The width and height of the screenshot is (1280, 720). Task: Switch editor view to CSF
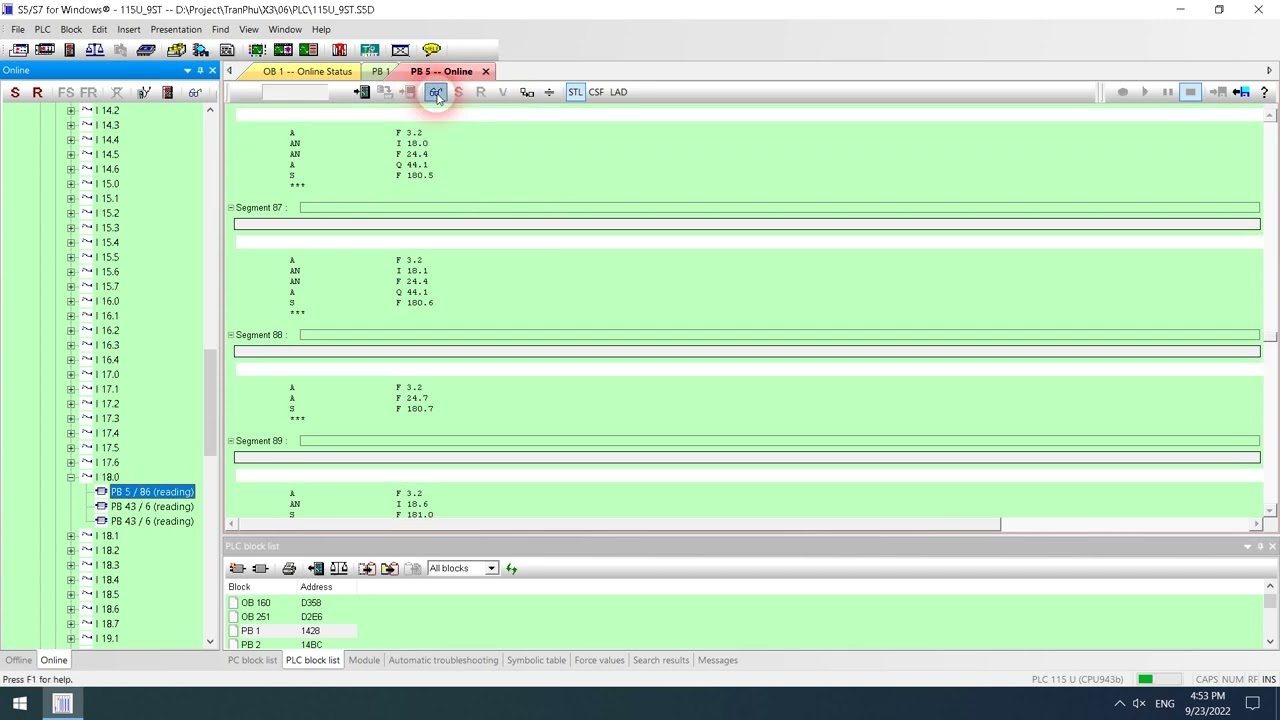click(596, 92)
